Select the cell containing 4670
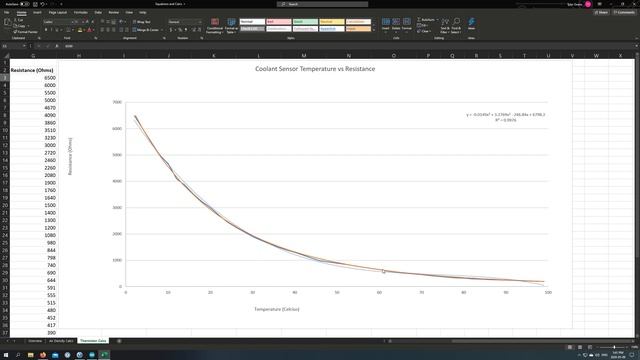The image size is (640, 360). click(33, 108)
